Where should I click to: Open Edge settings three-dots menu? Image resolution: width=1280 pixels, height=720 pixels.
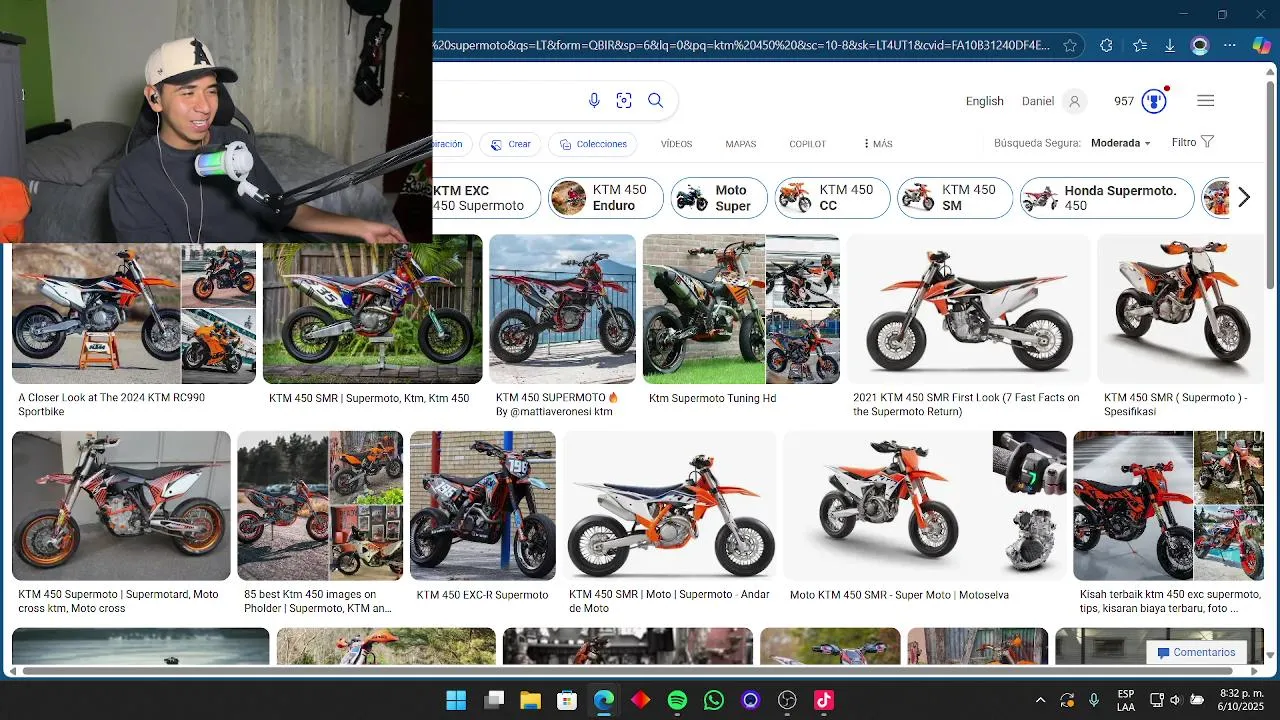click(1230, 45)
